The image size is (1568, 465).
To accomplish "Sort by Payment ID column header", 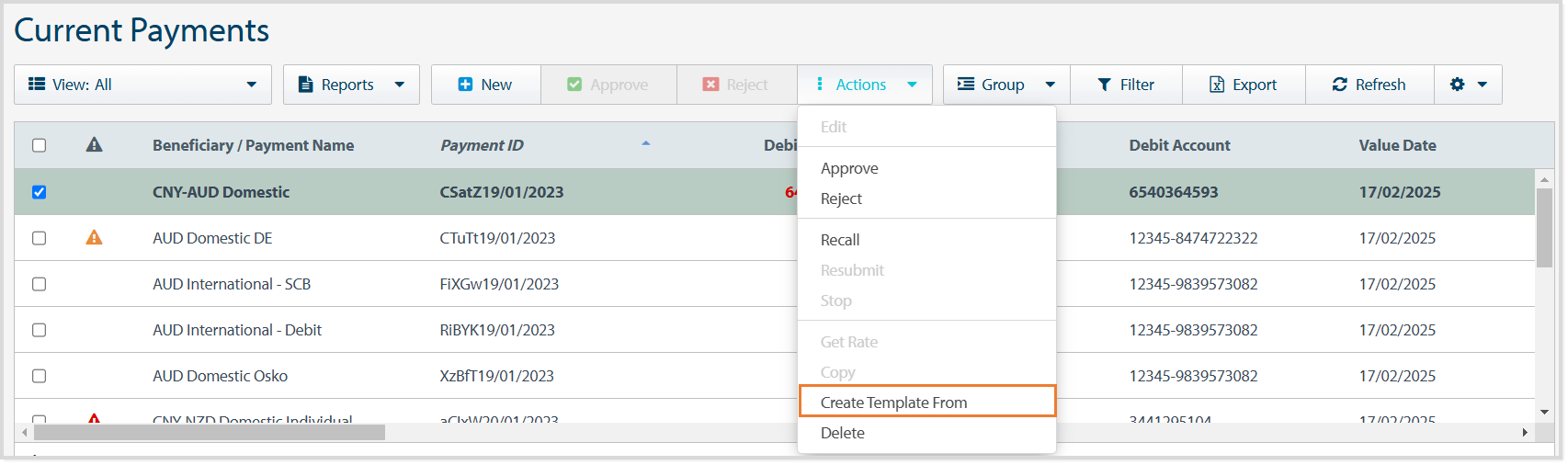I will click(x=482, y=145).
